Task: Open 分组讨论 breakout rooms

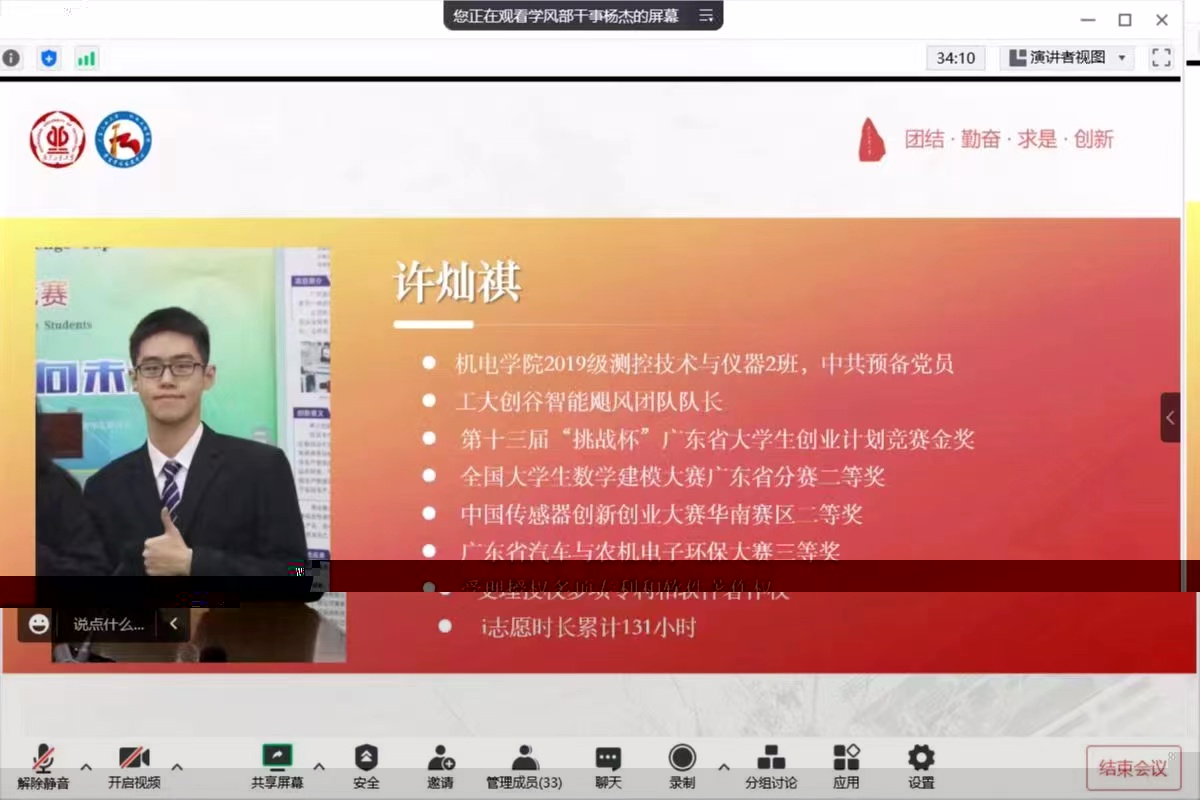Action: point(771,767)
